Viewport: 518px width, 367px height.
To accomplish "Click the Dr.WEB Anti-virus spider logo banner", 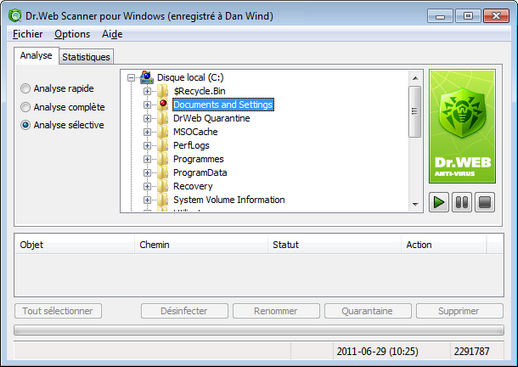I will pyautogui.click(x=462, y=126).
